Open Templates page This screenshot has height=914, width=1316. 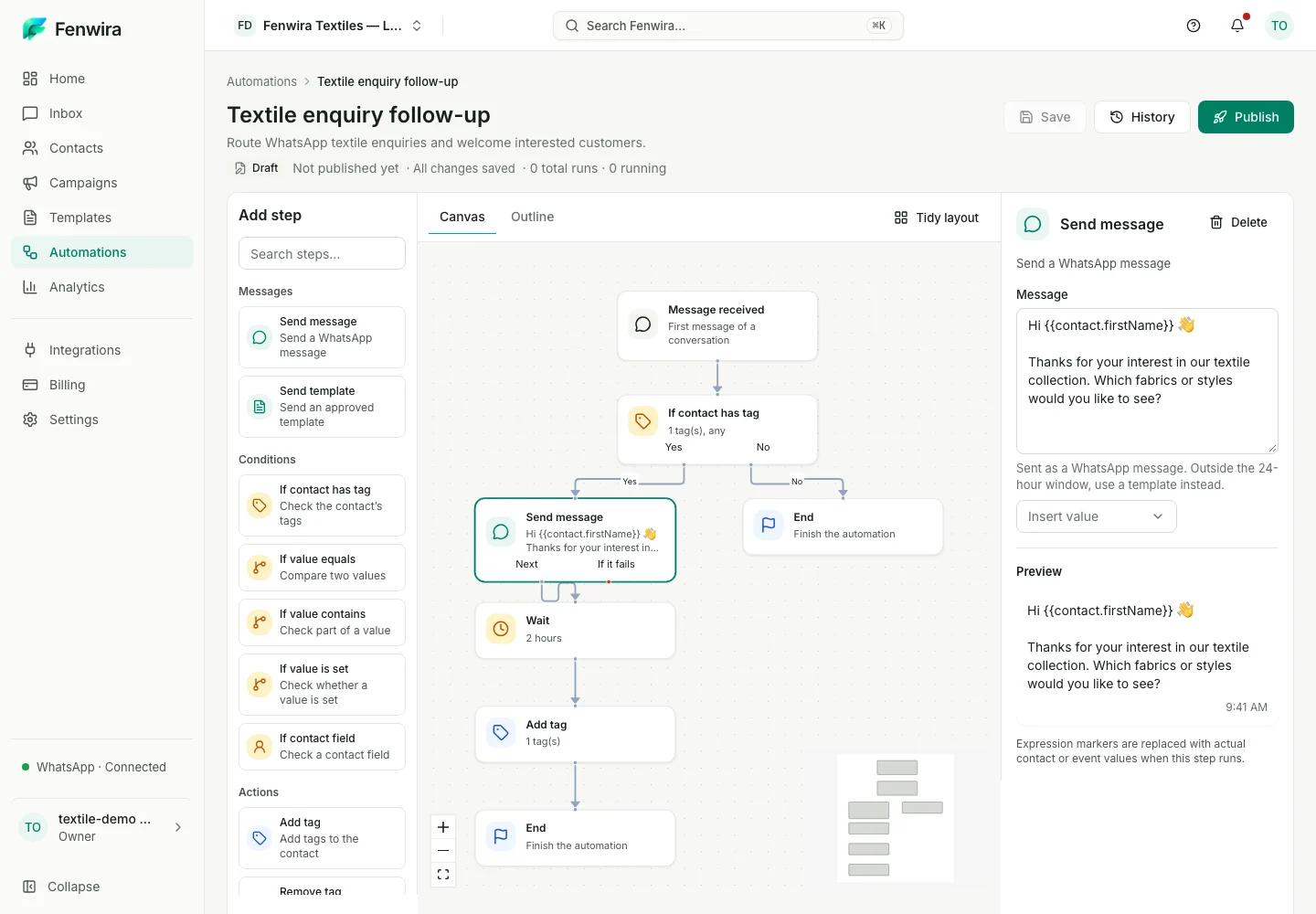(102, 218)
